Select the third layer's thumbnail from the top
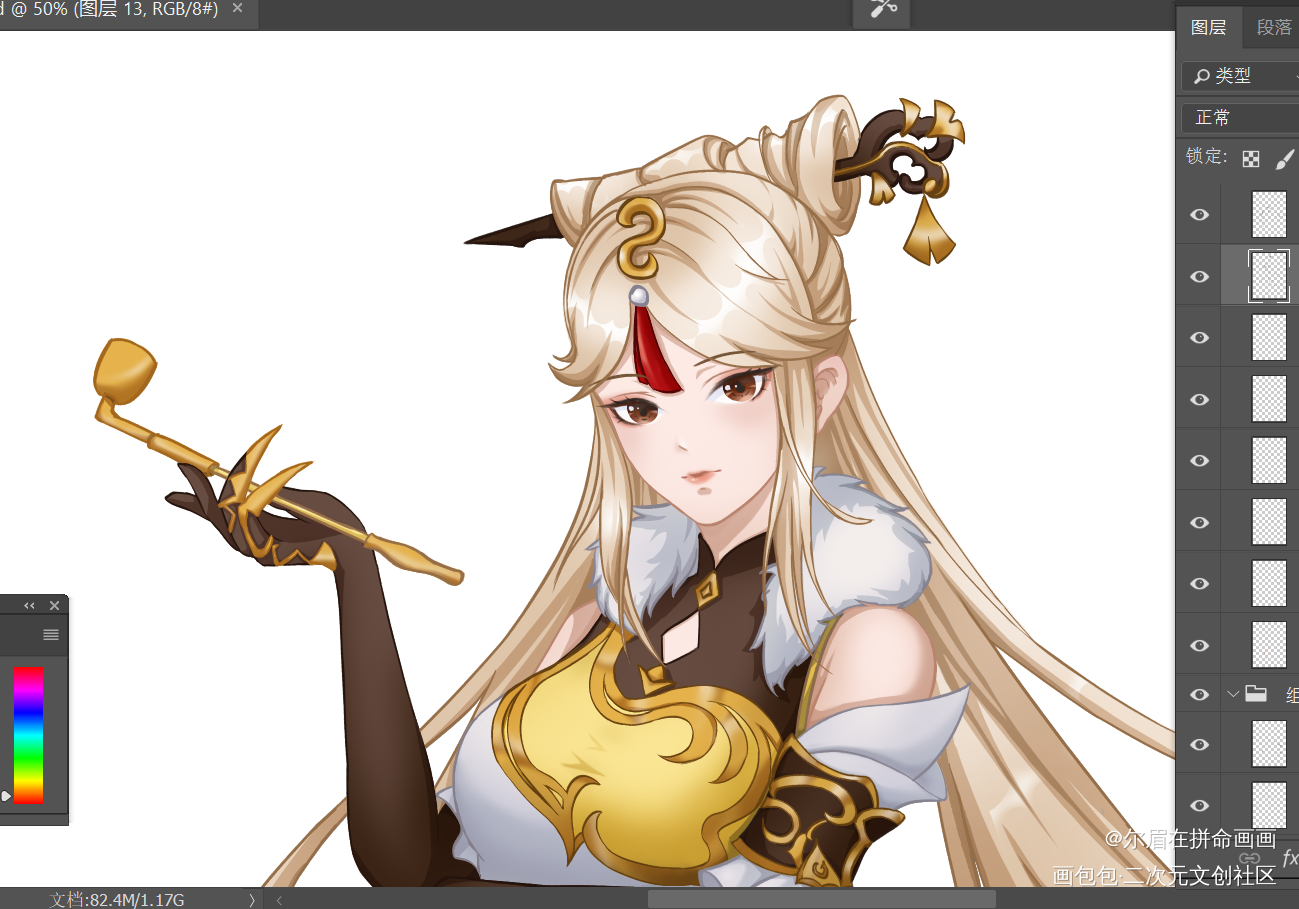The image size is (1299, 909). (x=1269, y=337)
